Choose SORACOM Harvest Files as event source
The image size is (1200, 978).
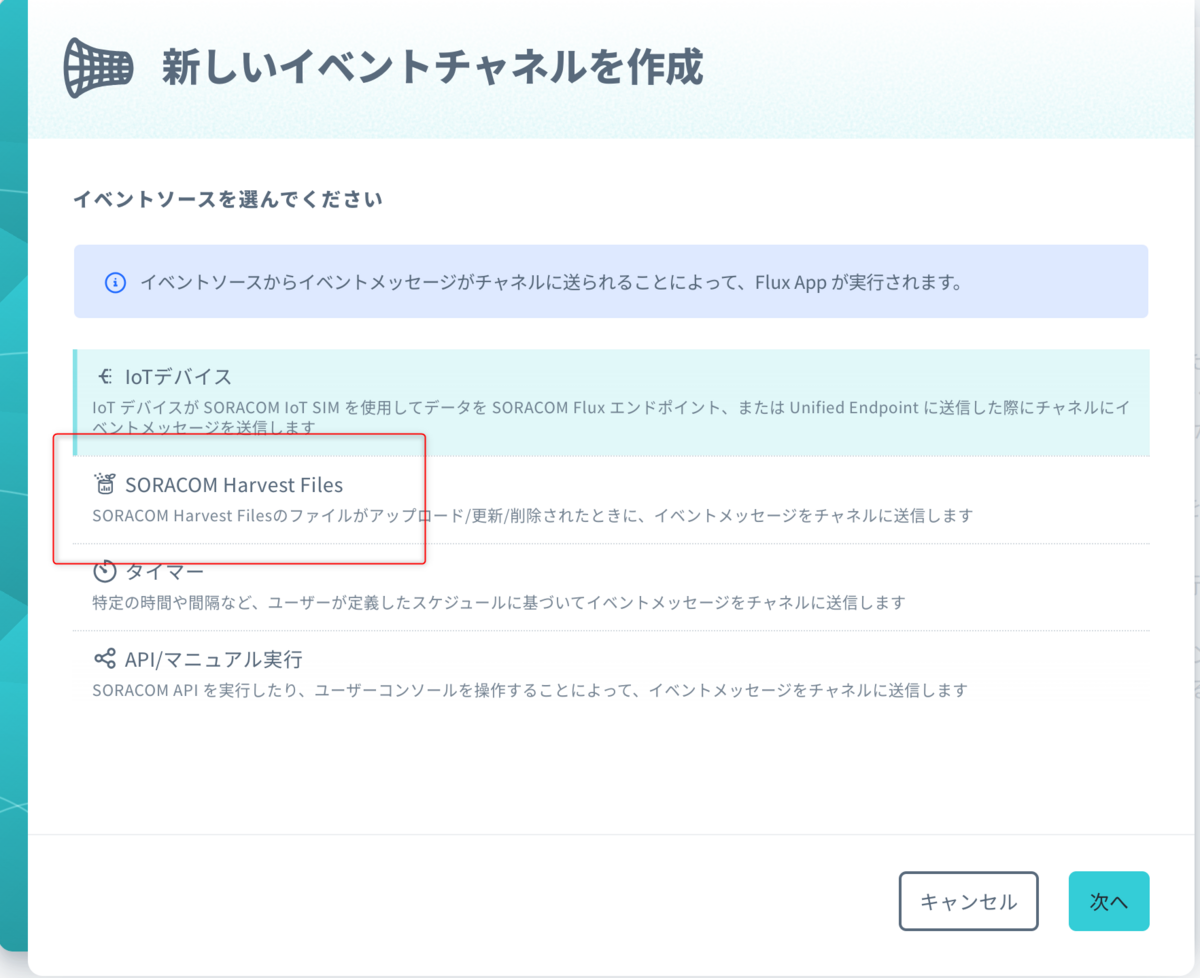(612, 500)
